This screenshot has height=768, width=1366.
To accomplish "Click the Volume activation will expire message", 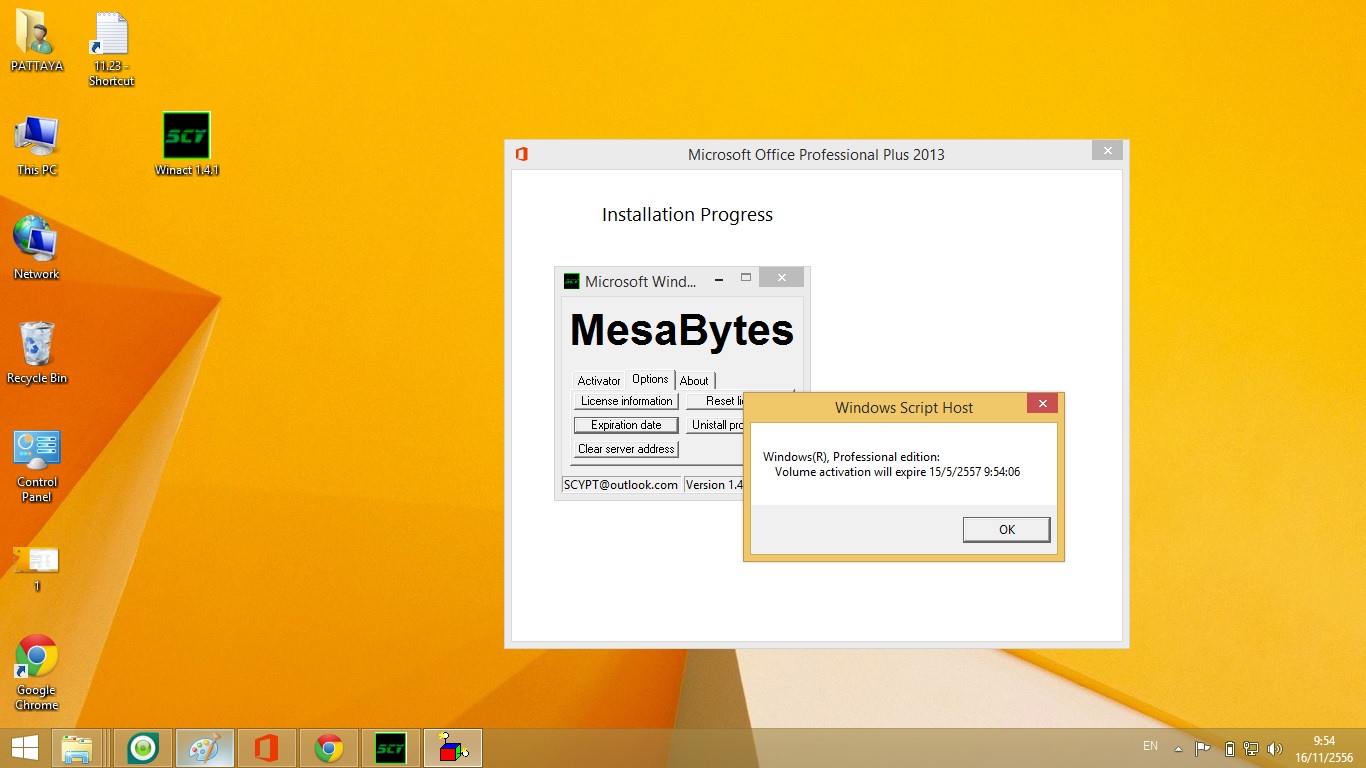I will 897,472.
